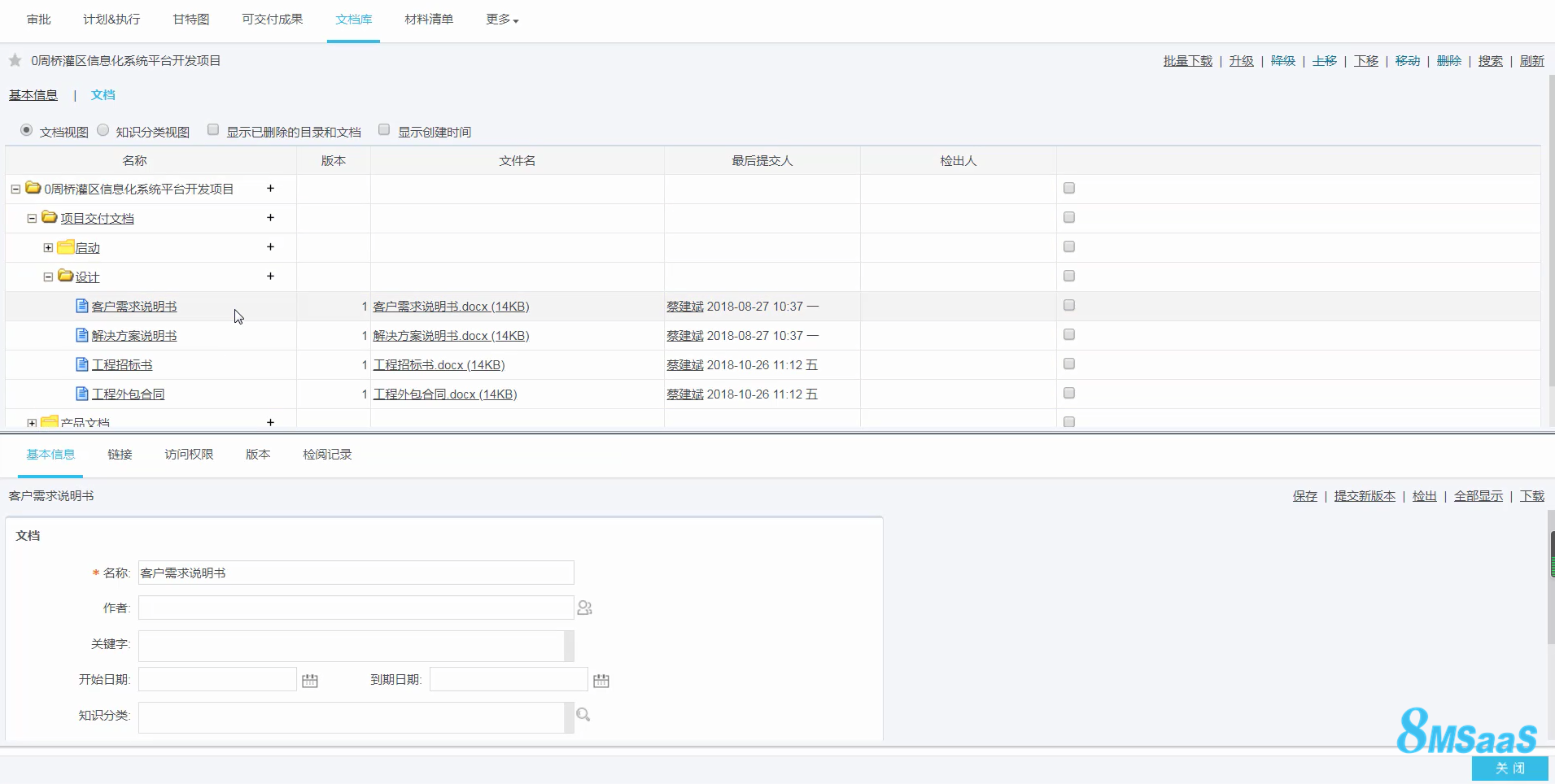Click the plus icon in the 项目交付文档 row
The height and width of the screenshot is (784, 1555).
click(x=270, y=218)
